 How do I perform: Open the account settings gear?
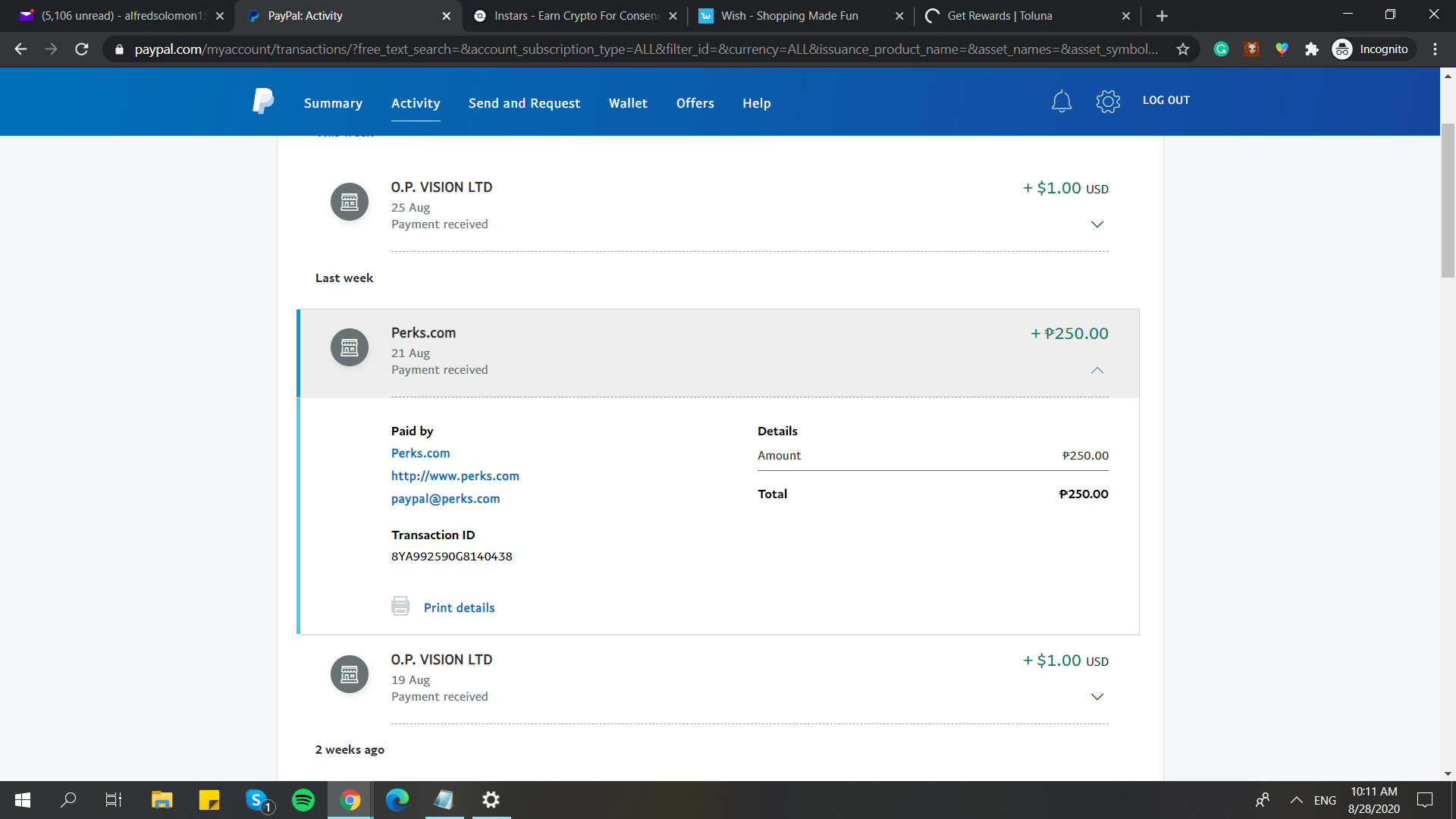1108,101
